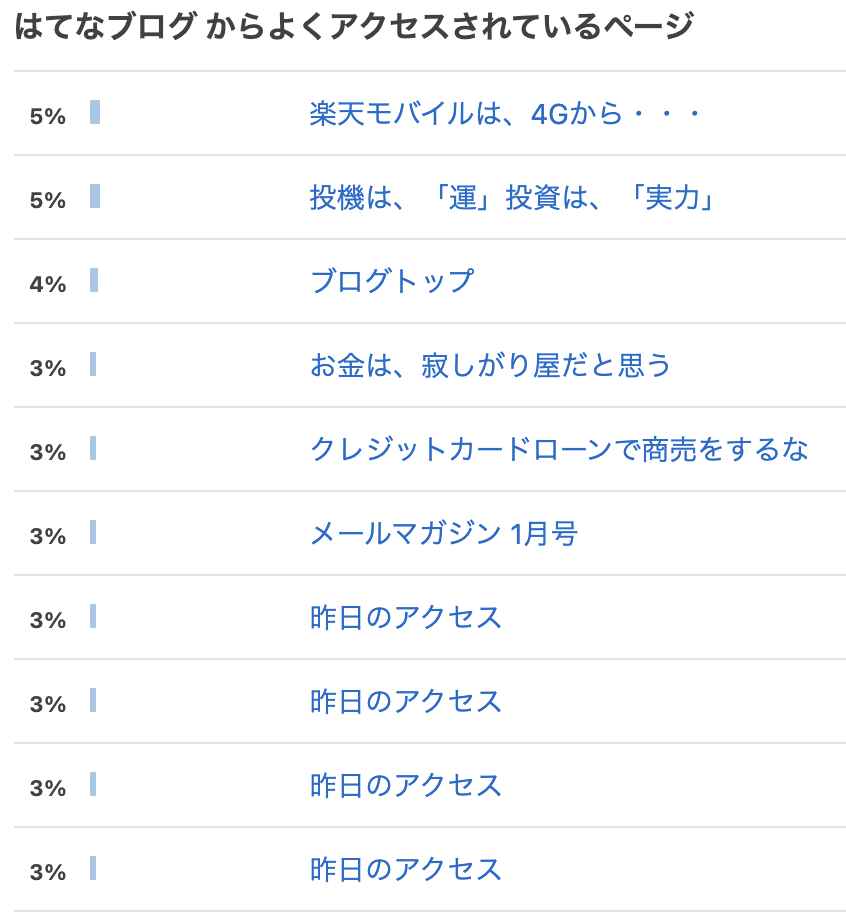The height and width of the screenshot is (914, 846).
Task: Open the second 昨日のアクセス link
Action: pos(406,701)
